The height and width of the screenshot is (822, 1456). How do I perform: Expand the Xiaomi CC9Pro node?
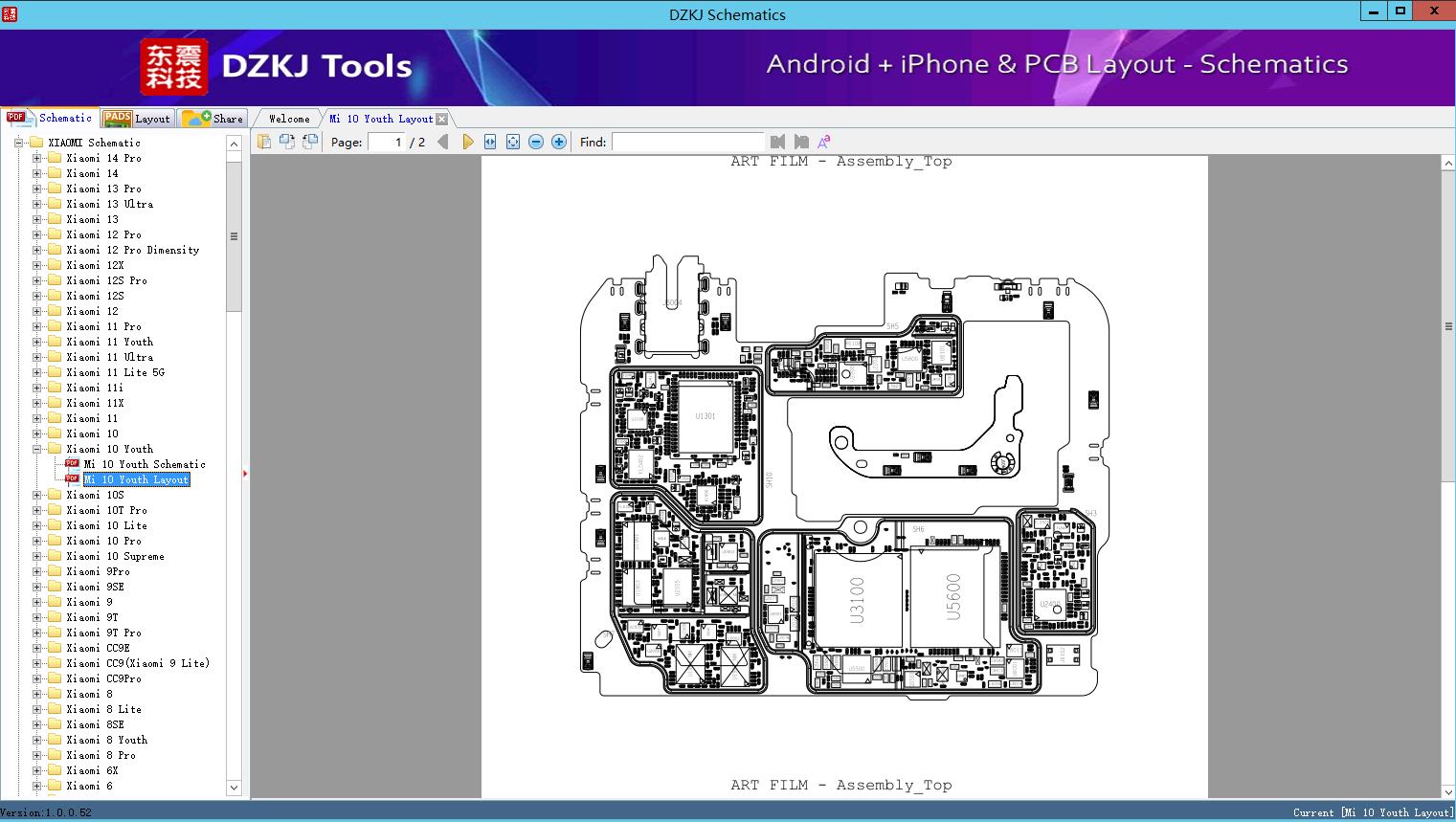(36, 678)
